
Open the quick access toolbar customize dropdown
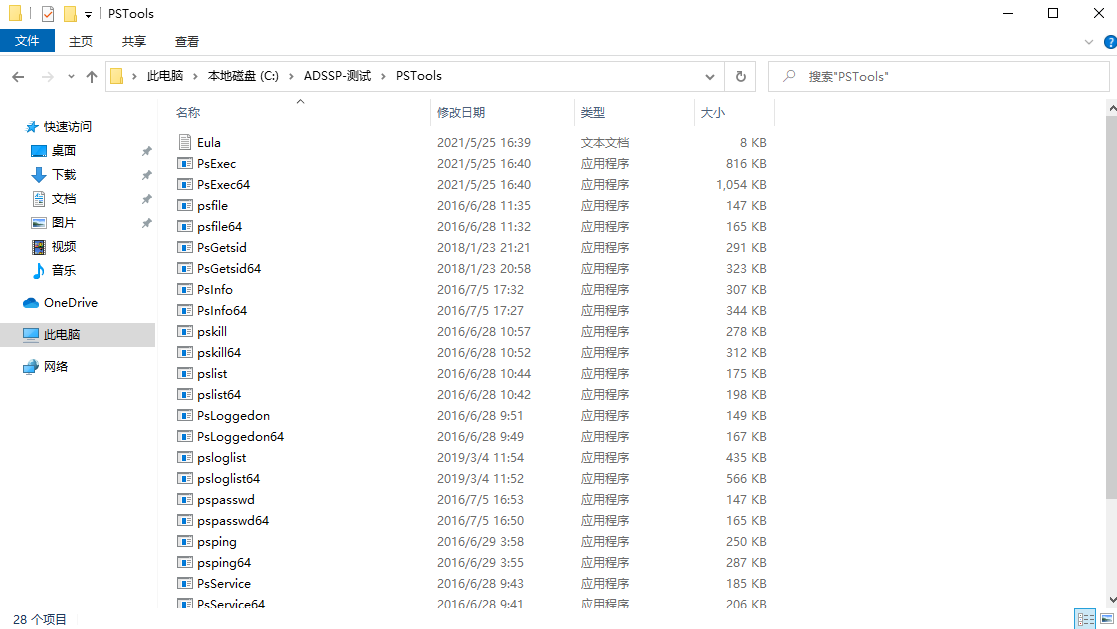coord(88,14)
